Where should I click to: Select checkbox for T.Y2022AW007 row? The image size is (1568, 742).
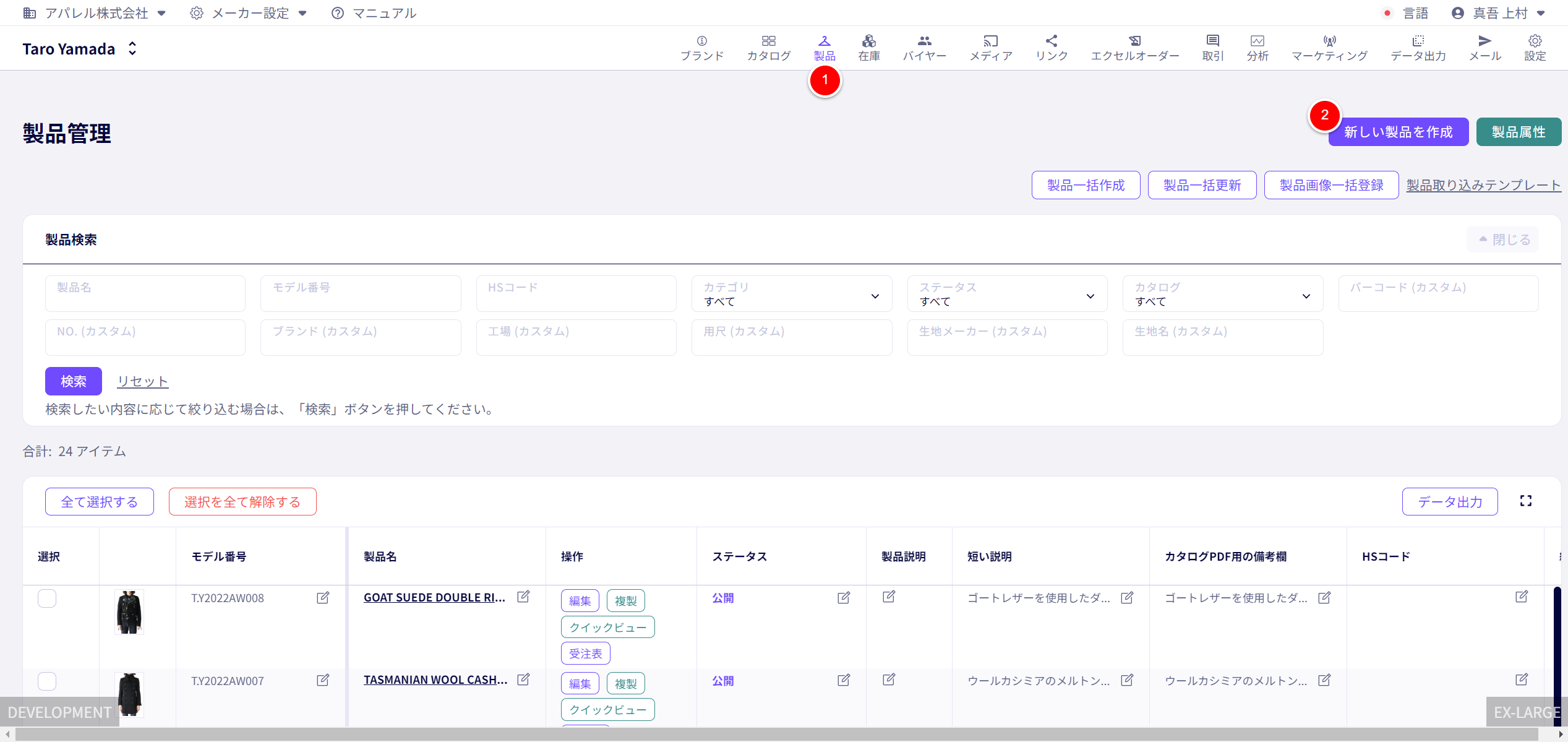pos(47,681)
